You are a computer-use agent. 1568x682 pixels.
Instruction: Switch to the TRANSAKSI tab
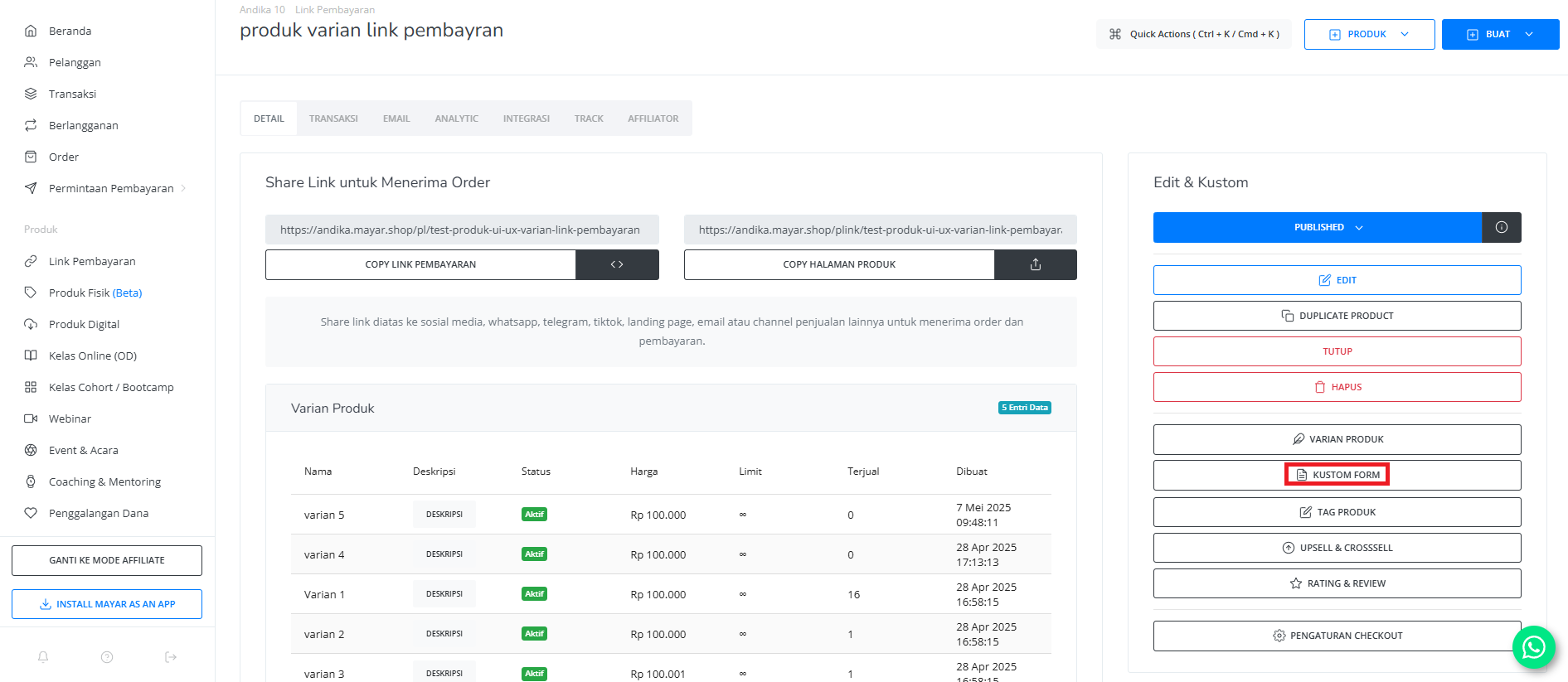point(333,119)
